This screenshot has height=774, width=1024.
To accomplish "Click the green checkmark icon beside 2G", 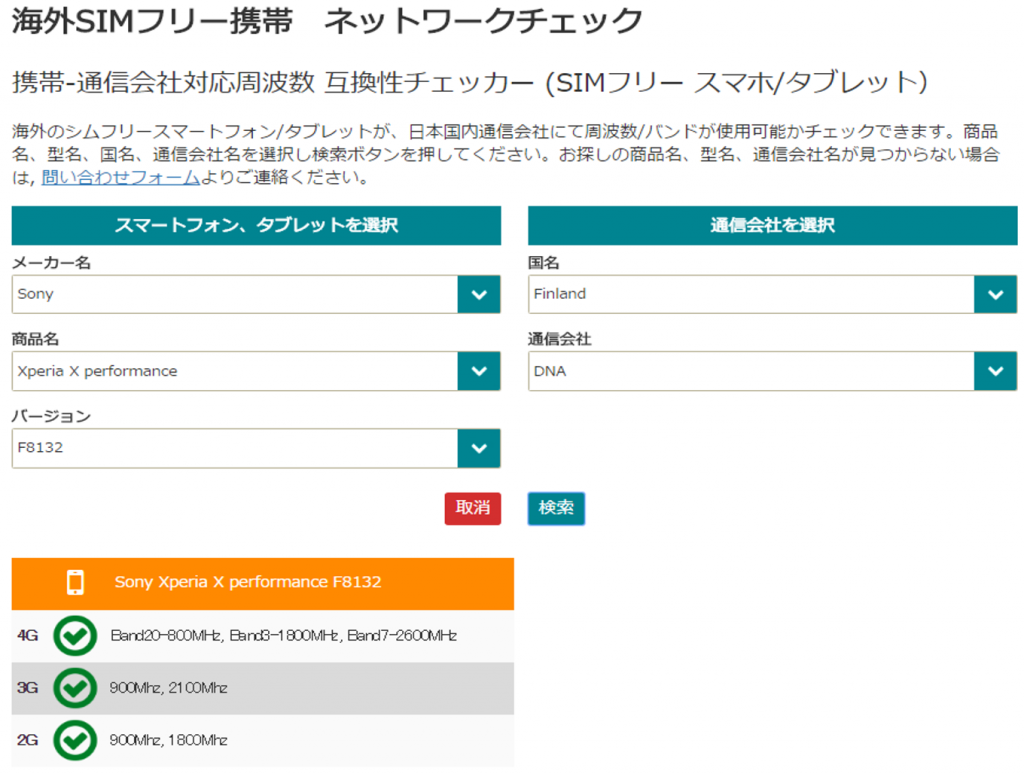I will (x=75, y=740).
